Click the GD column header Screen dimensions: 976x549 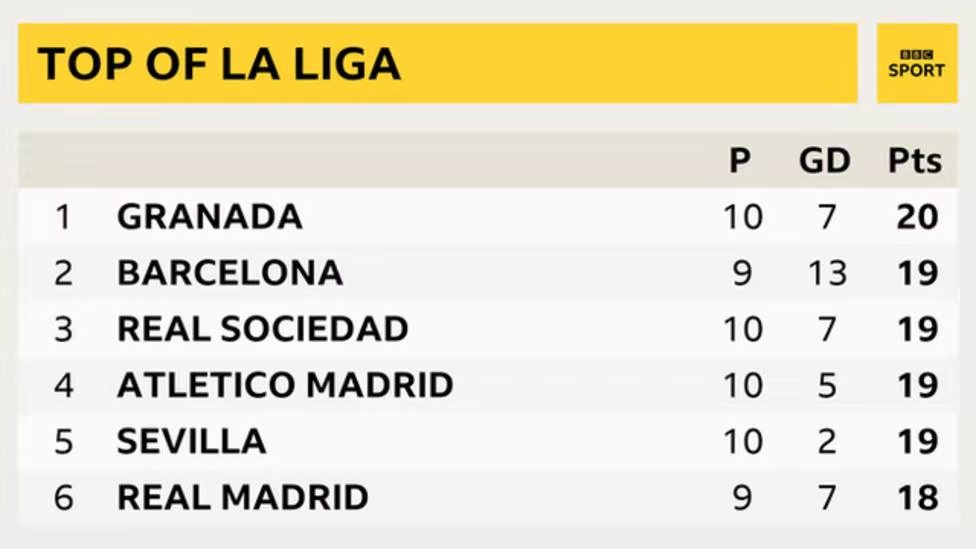tap(825, 160)
